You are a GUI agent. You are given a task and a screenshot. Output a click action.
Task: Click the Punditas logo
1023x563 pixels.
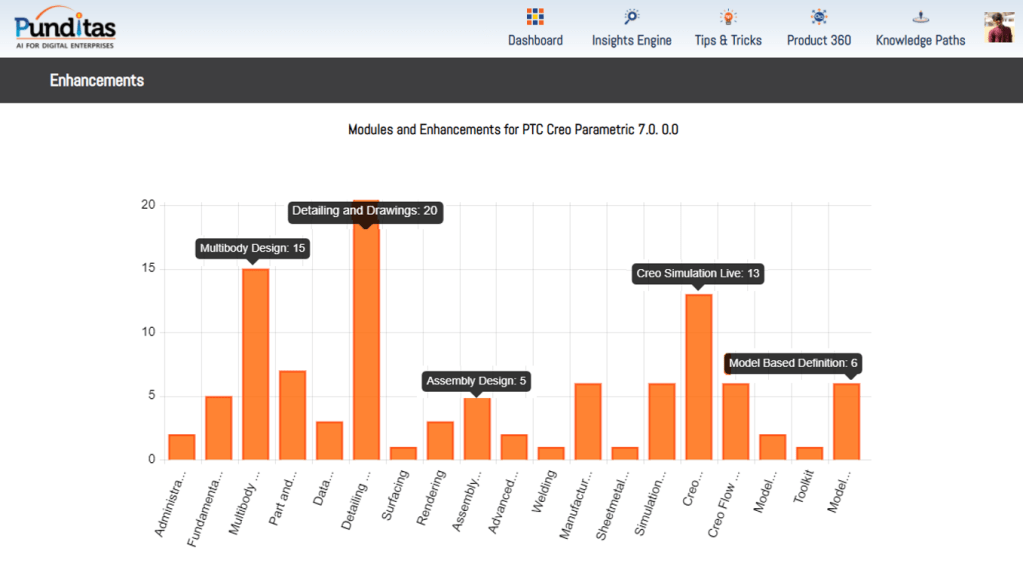(x=65, y=27)
